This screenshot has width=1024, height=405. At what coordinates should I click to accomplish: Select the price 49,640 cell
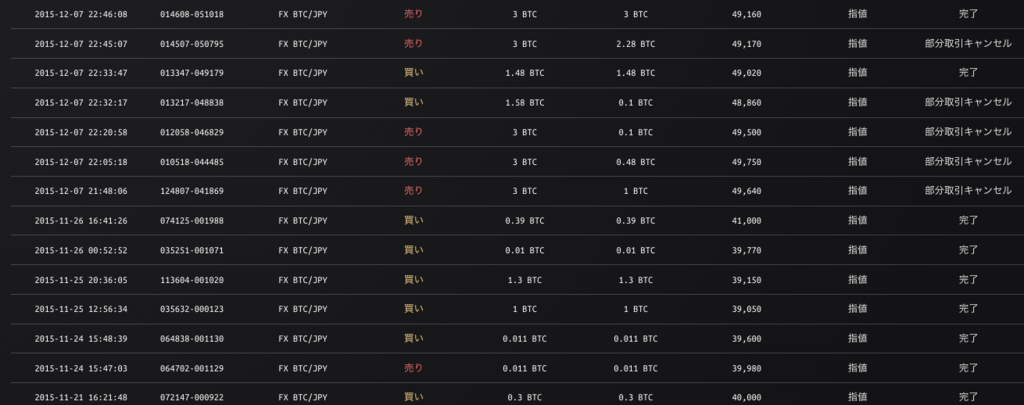[746, 191]
